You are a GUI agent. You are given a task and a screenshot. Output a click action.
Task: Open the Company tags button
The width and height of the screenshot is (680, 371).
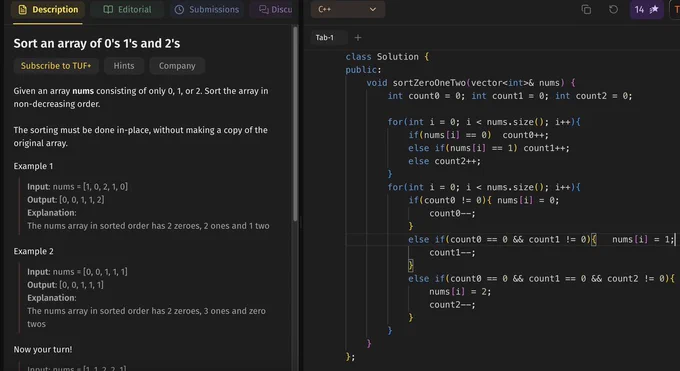point(177,66)
